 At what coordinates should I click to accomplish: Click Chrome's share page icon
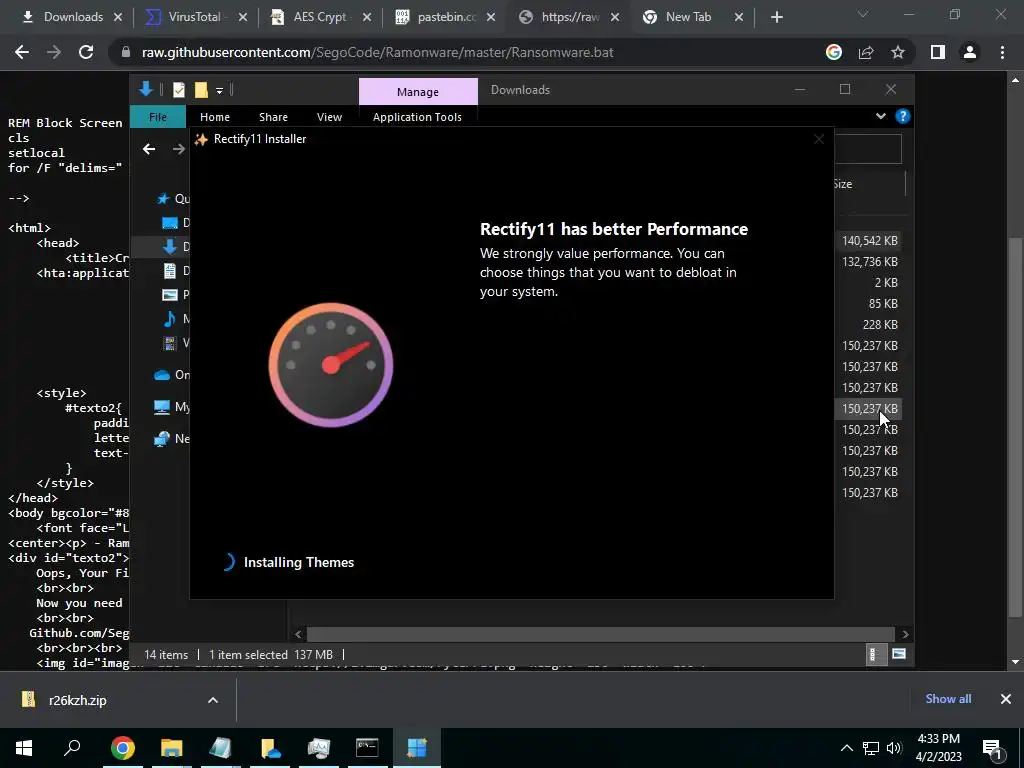[866, 52]
